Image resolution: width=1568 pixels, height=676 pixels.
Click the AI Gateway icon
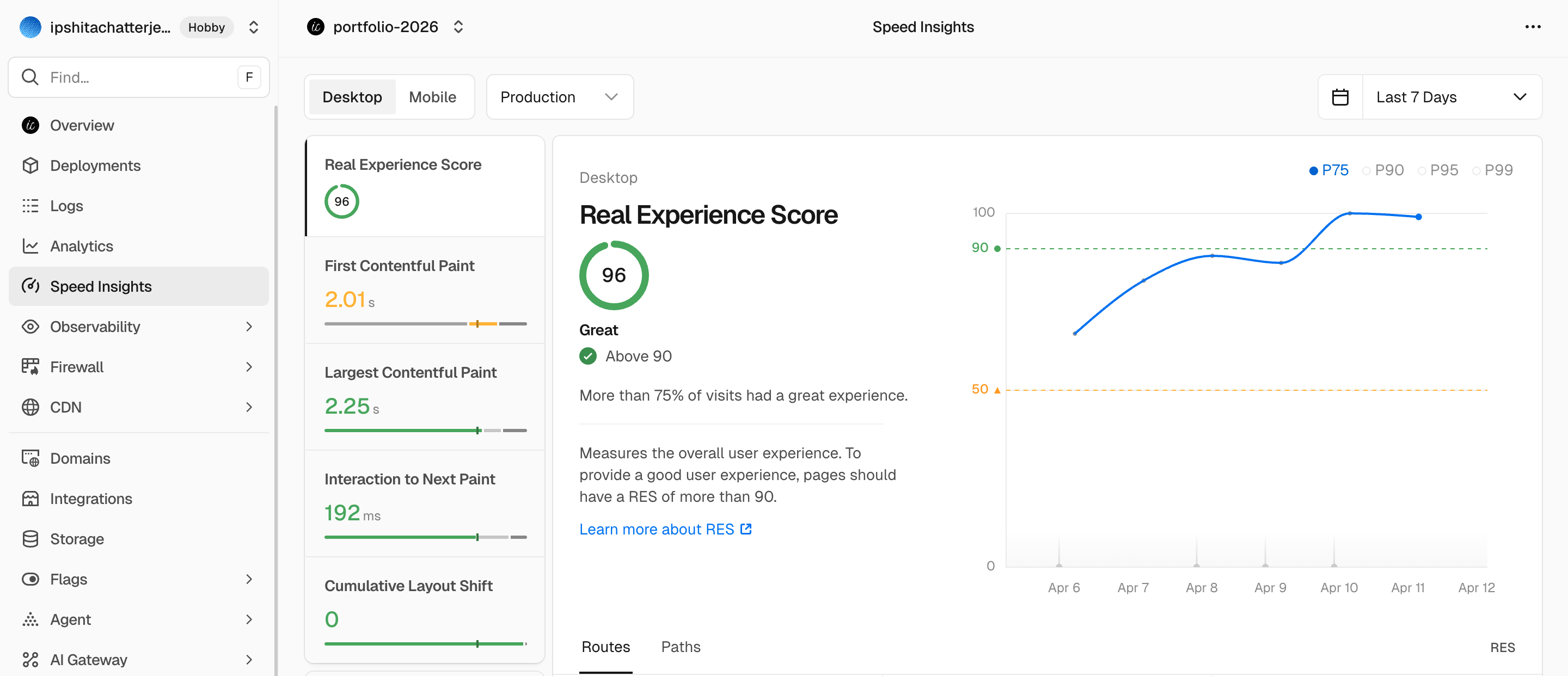coord(30,660)
